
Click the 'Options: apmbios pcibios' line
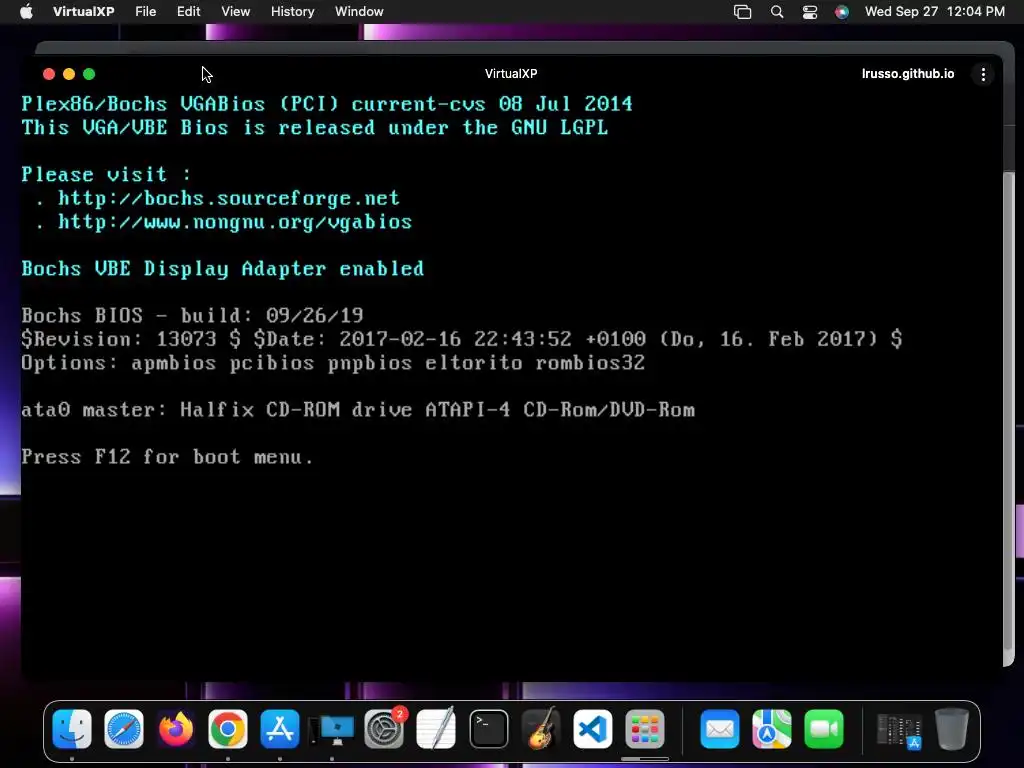pos(333,362)
